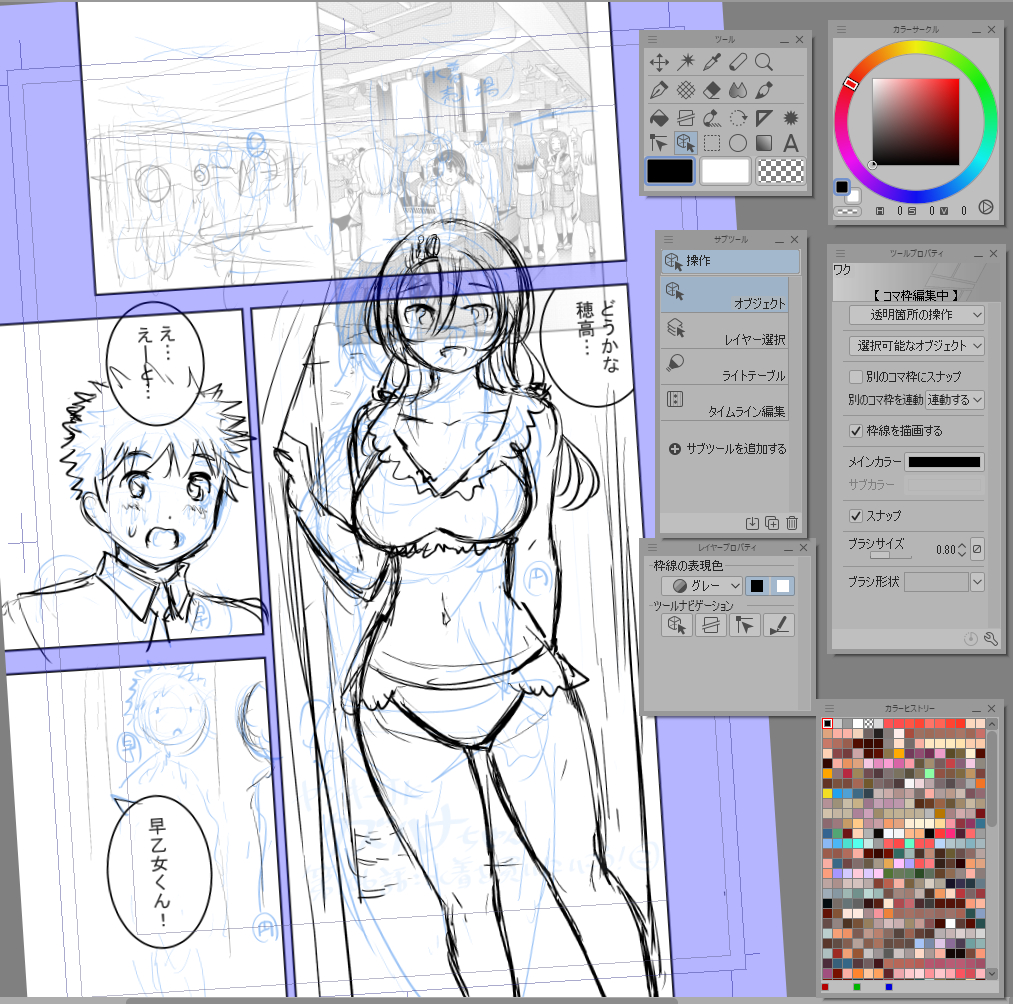This screenshot has height=1004, width=1013.
Task: Open ツールプロパティ palette menu
Action: 841,253
